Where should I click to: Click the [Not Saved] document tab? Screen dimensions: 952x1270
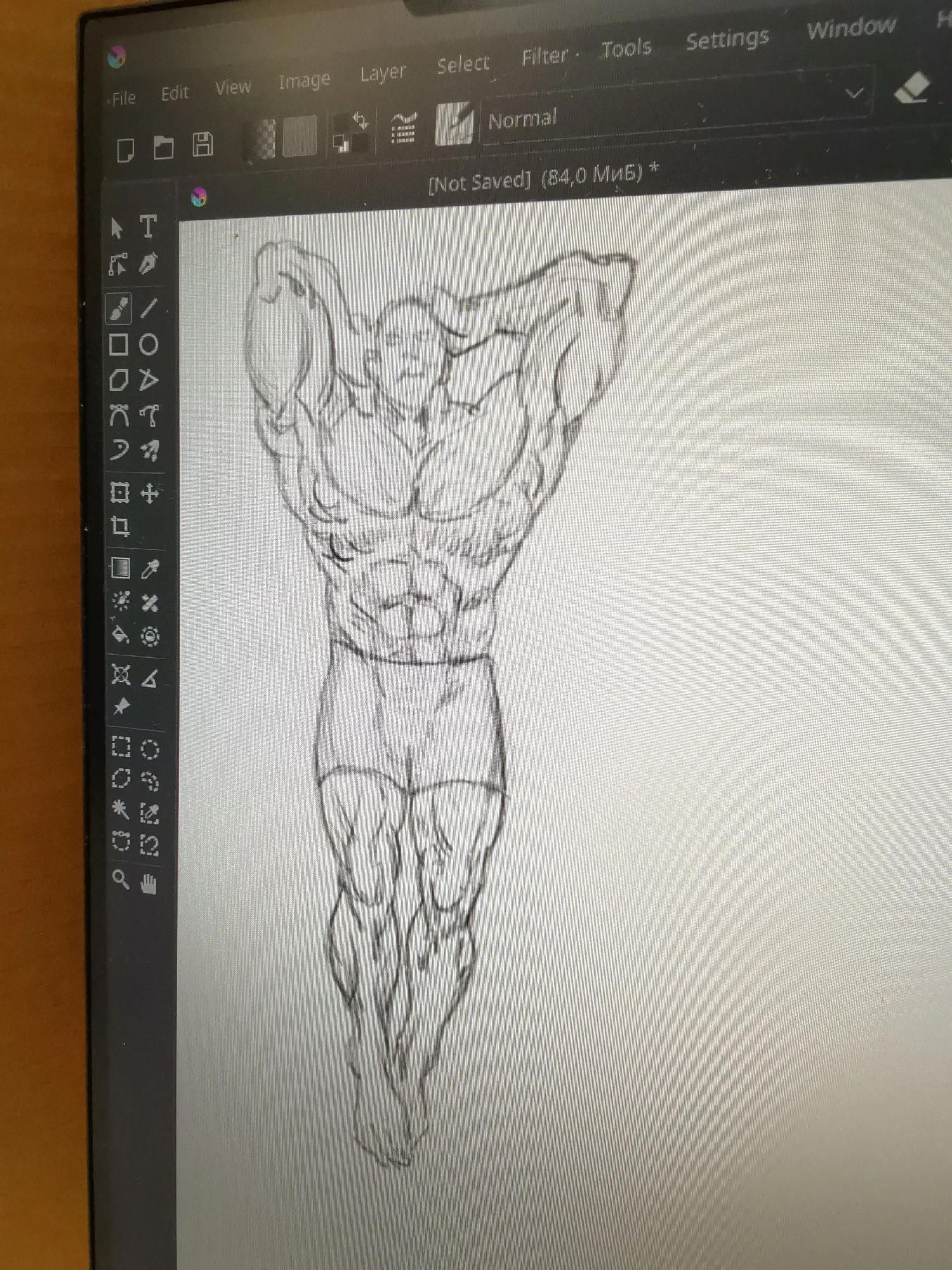click(544, 177)
